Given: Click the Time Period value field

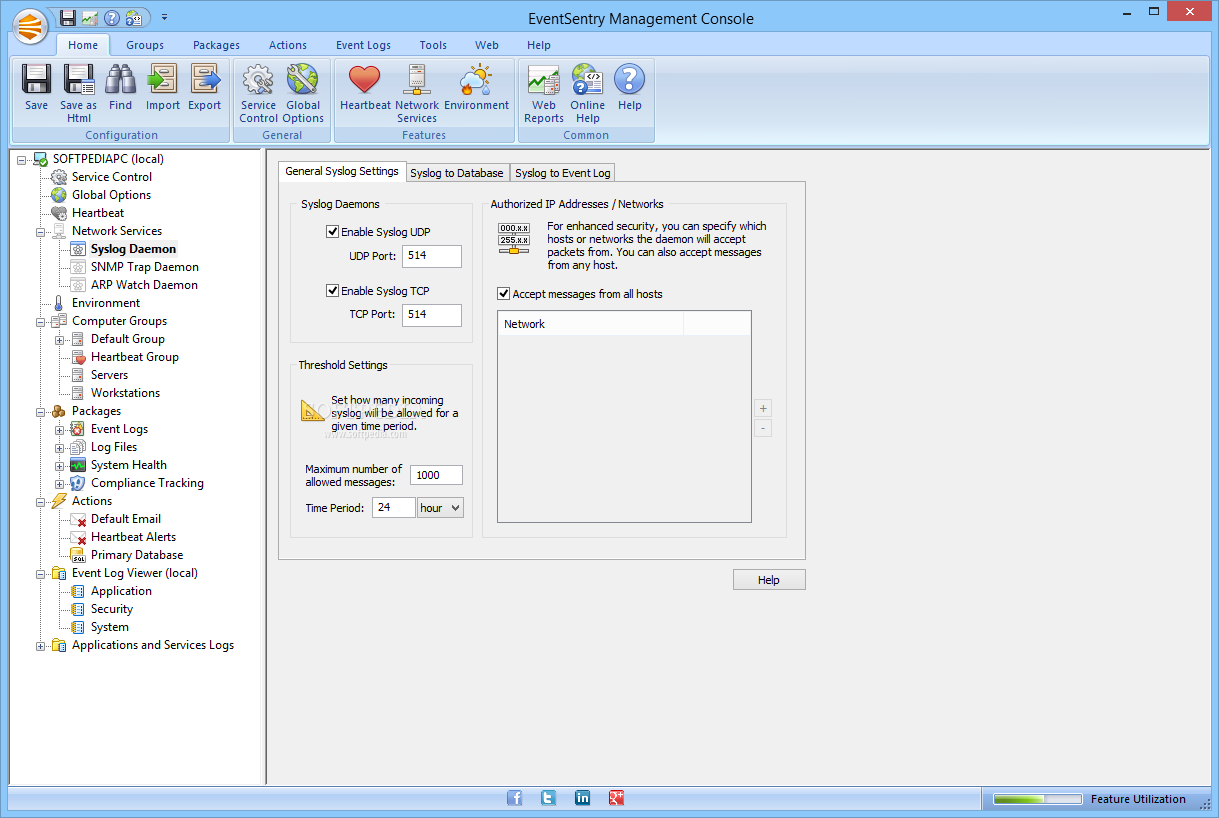Looking at the screenshot, I should (394, 508).
